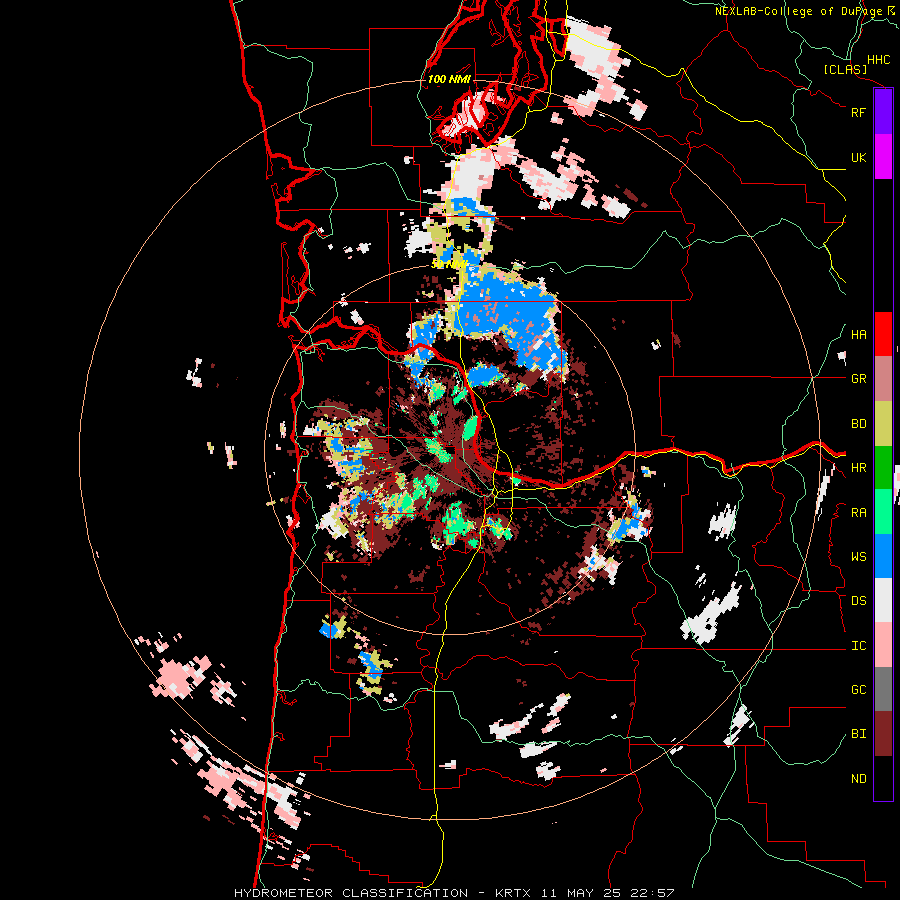This screenshot has height=900, width=900.
Task: Click the pink IC legend swatch
Action: click(x=883, y=645)
